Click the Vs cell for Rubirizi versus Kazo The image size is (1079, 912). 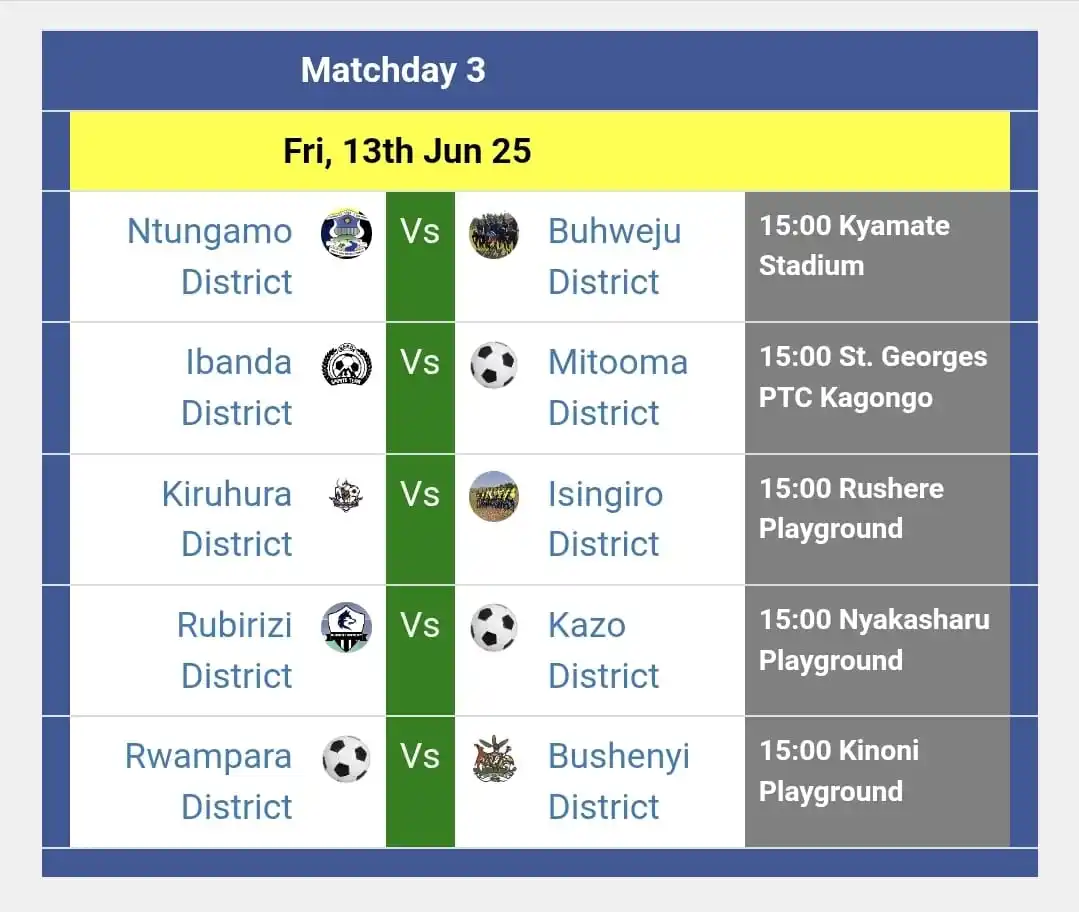420,650
